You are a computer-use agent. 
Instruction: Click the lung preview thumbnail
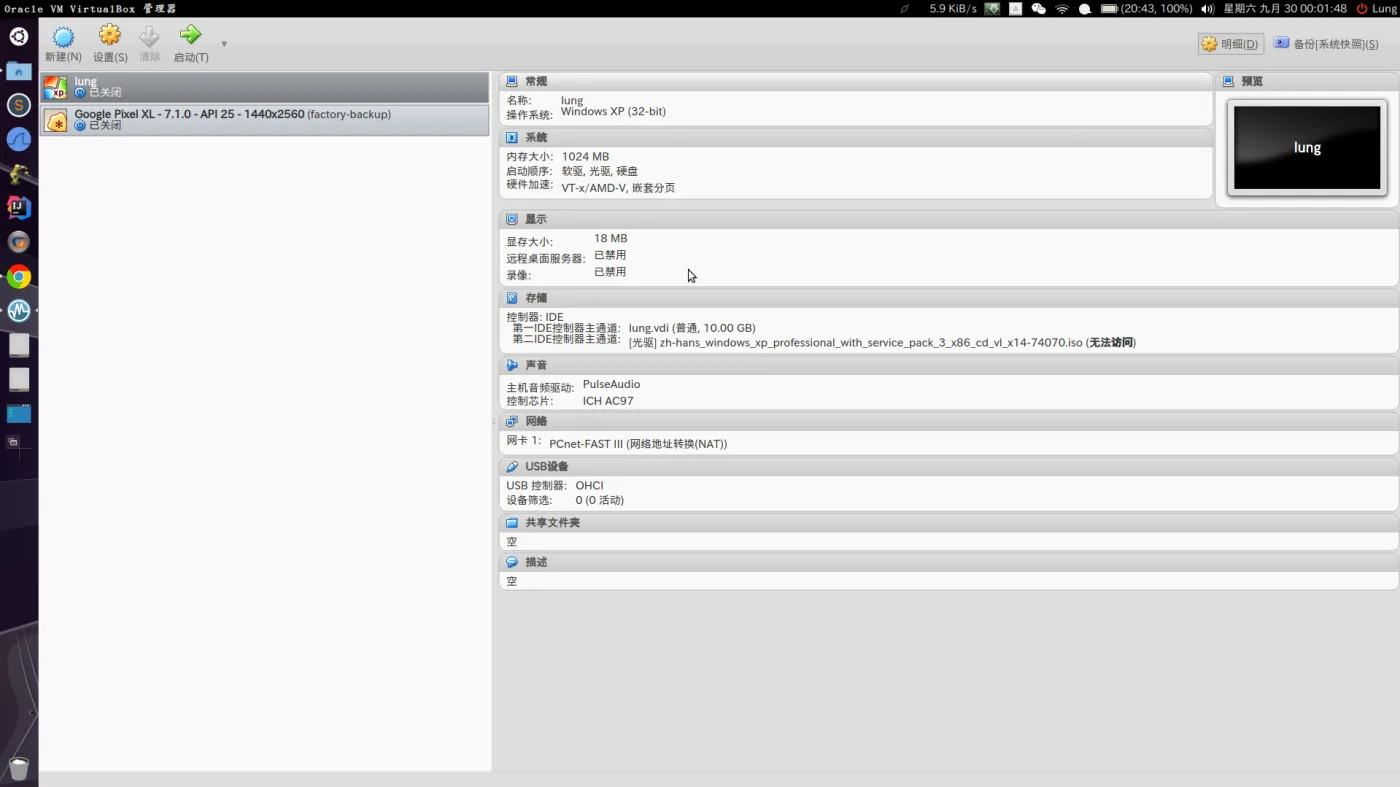(1307, 148)
